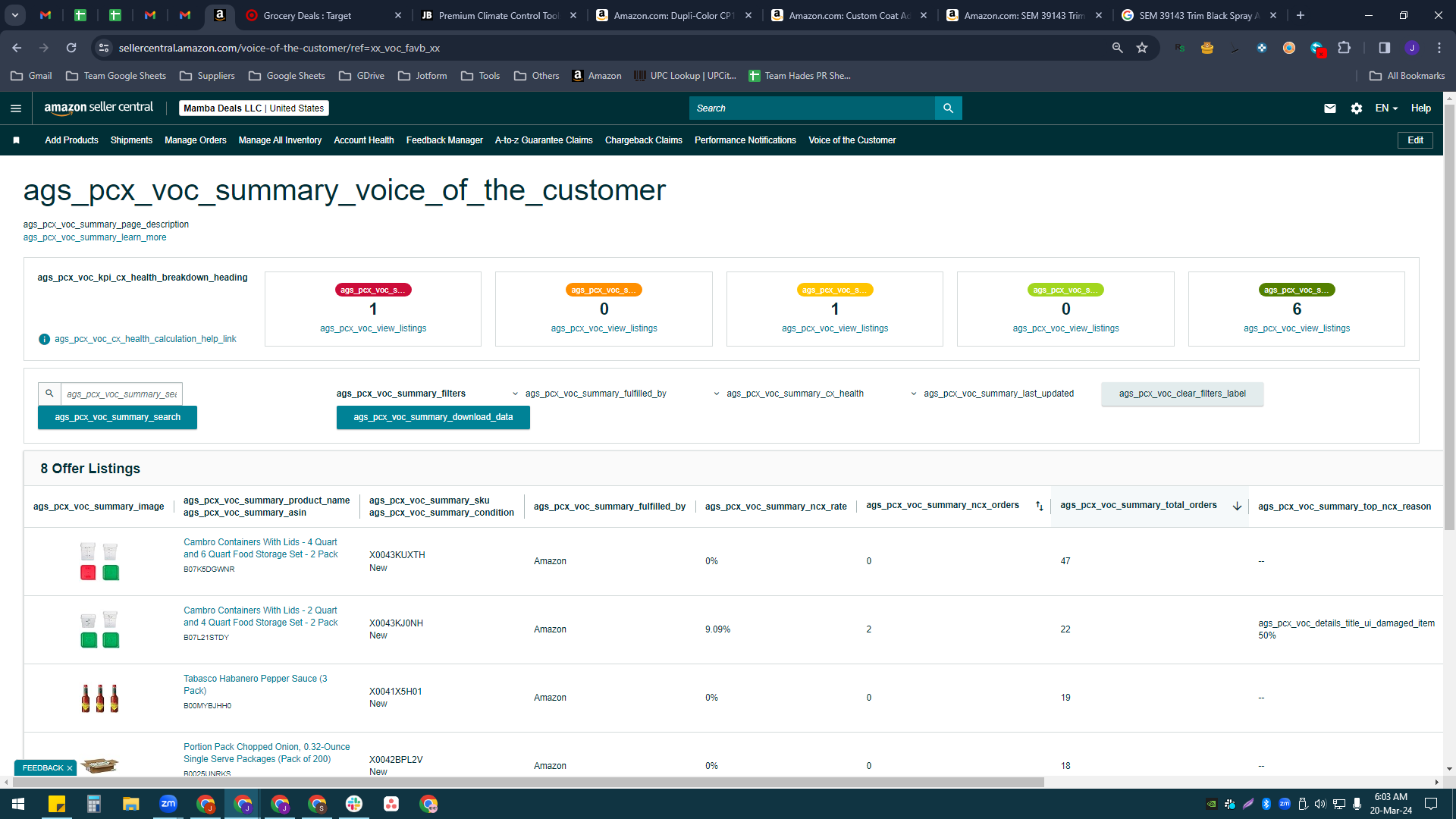Click the Seller Central search magnifier button

click(x=948, y=108)
